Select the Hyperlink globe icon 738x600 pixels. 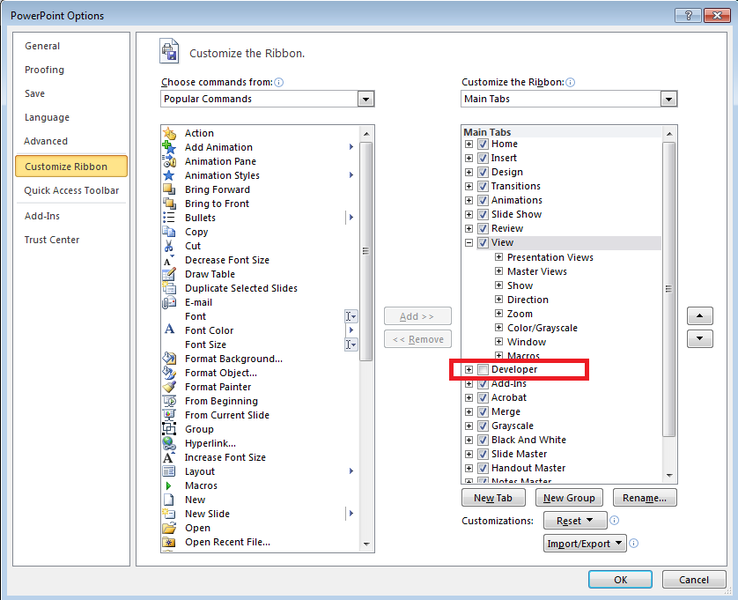point(169,443)
